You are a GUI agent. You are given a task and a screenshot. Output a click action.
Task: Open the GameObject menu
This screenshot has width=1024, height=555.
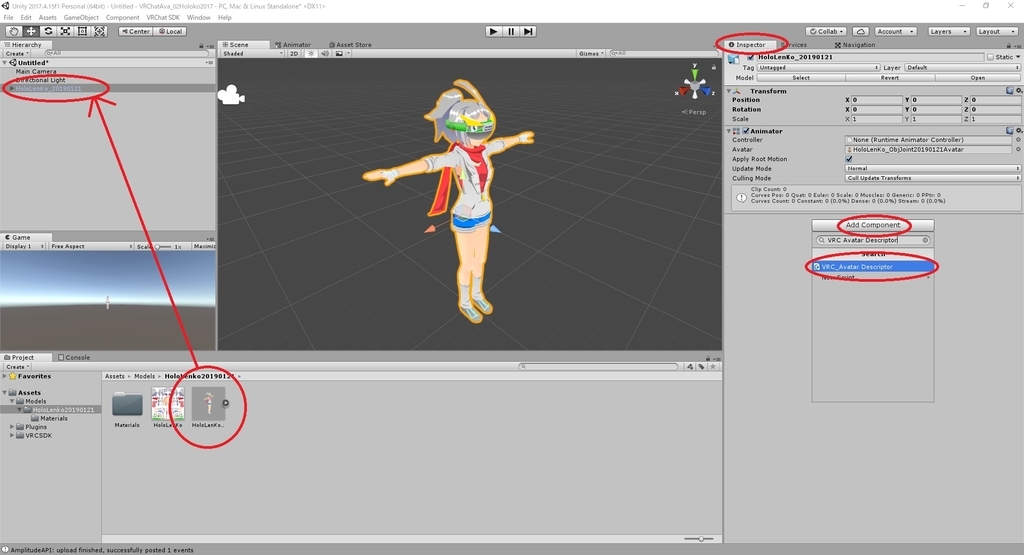click(x=81, y=18)
